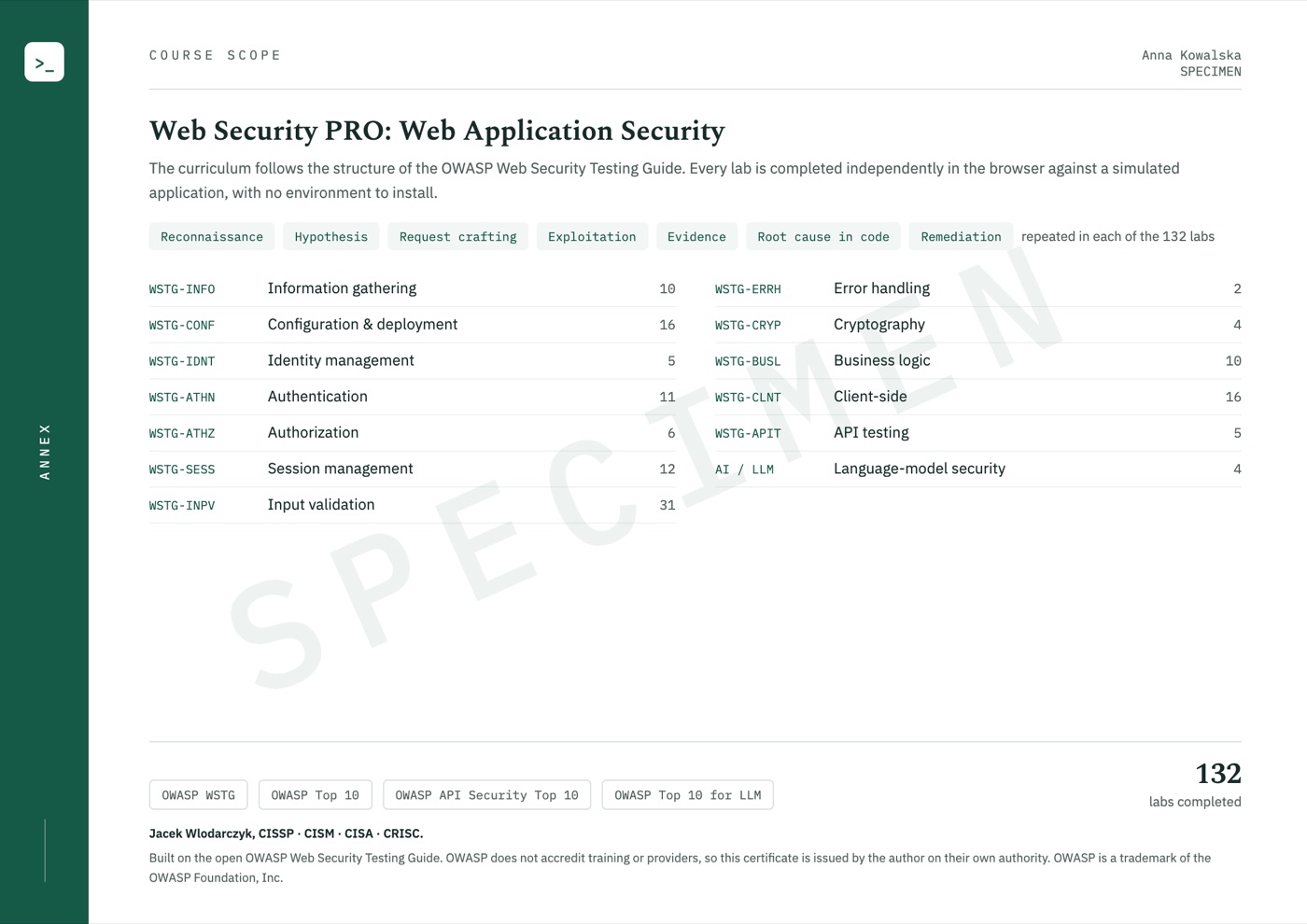Select the Remediation step tag
The image size is (1307, 924).
point(961,236)
